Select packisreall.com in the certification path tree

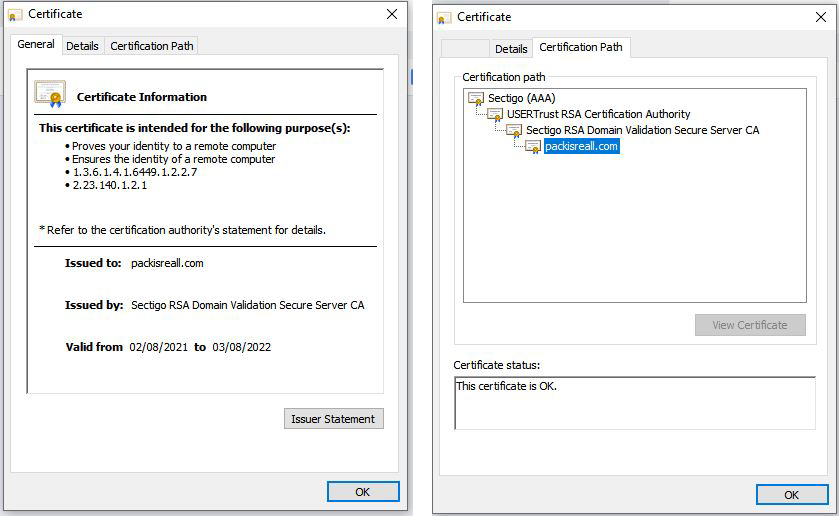582,147
